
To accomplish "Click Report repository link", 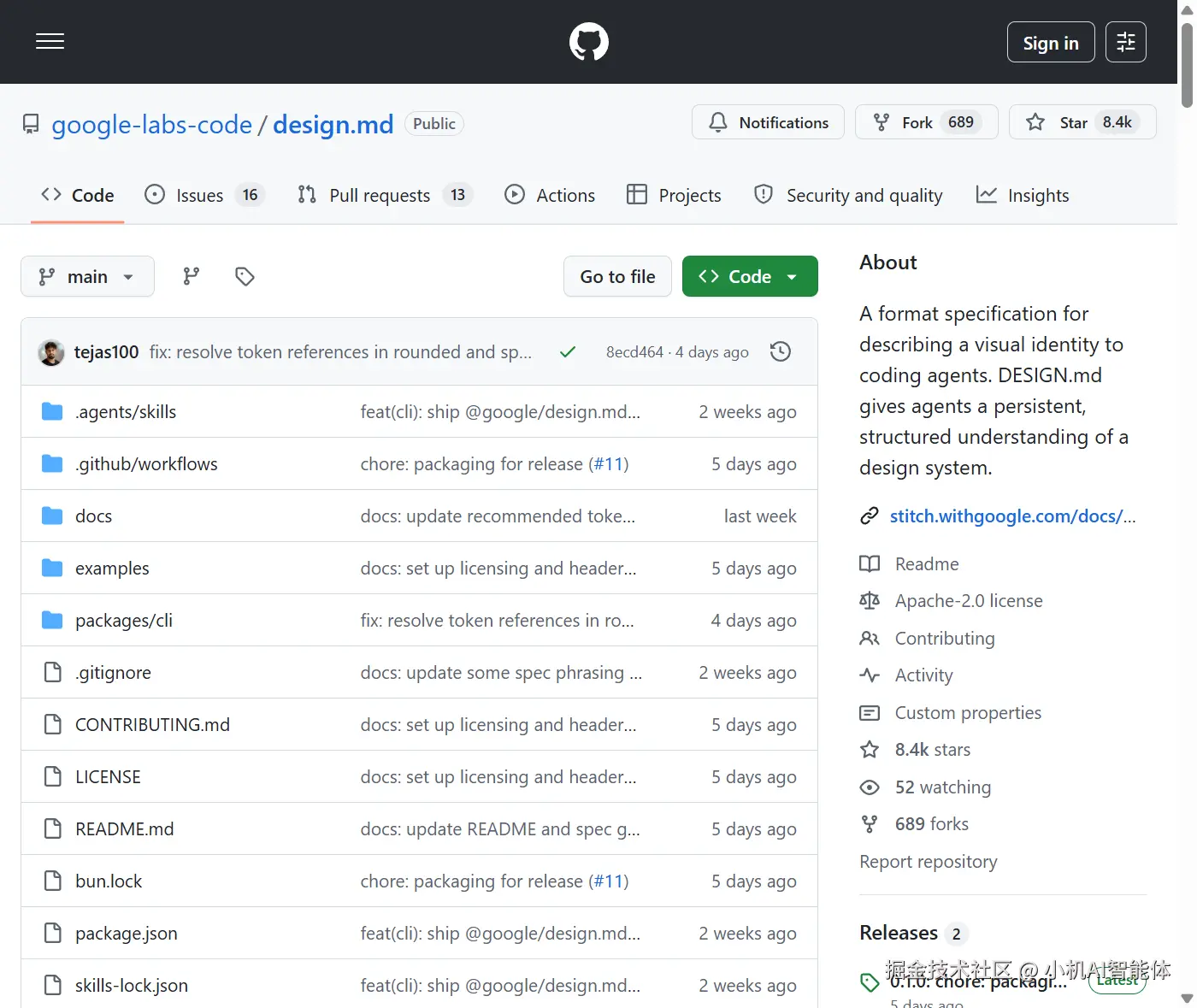I will pyautogui.click(x=929, y=862).
